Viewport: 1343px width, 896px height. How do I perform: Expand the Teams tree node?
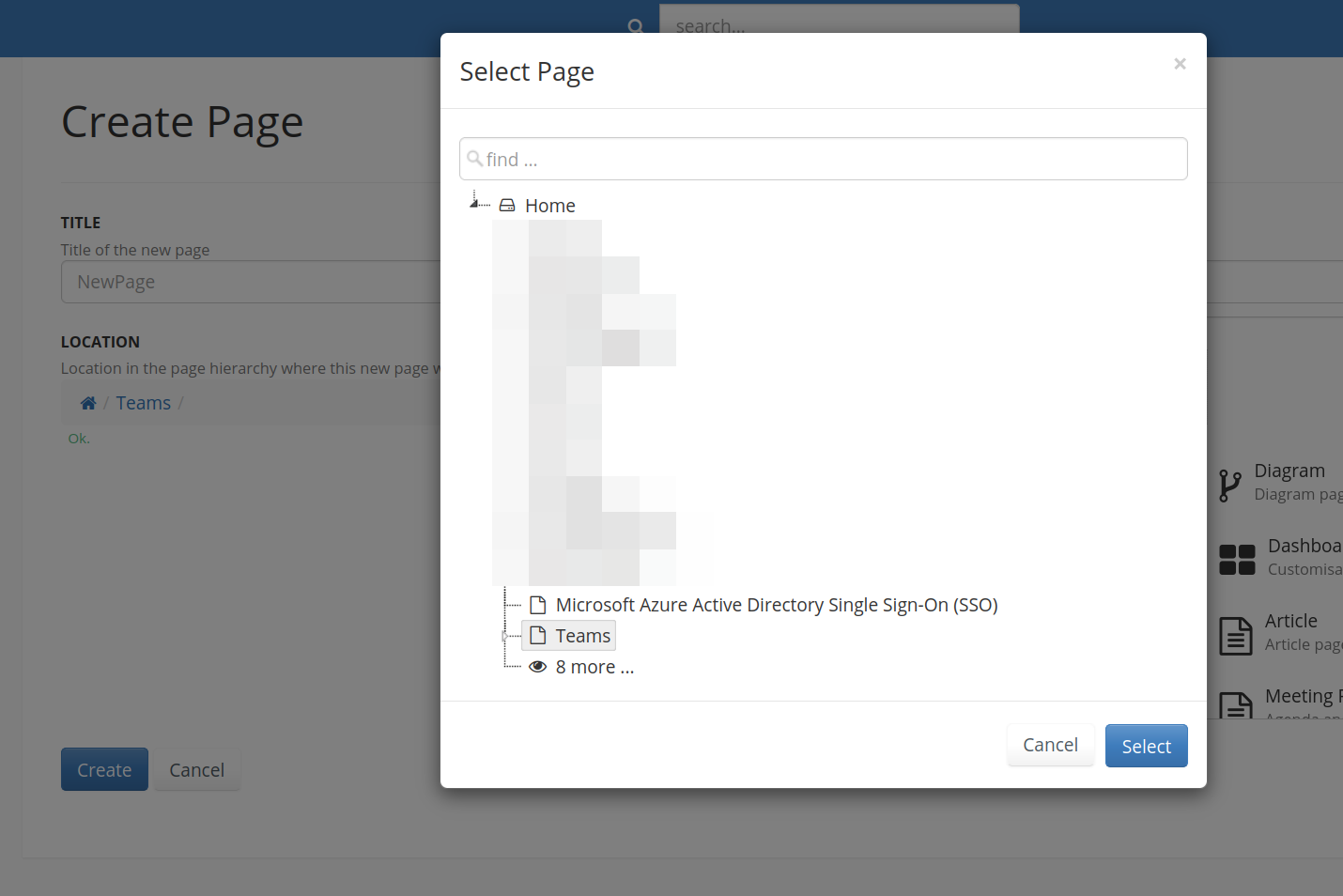click(505, 635)
